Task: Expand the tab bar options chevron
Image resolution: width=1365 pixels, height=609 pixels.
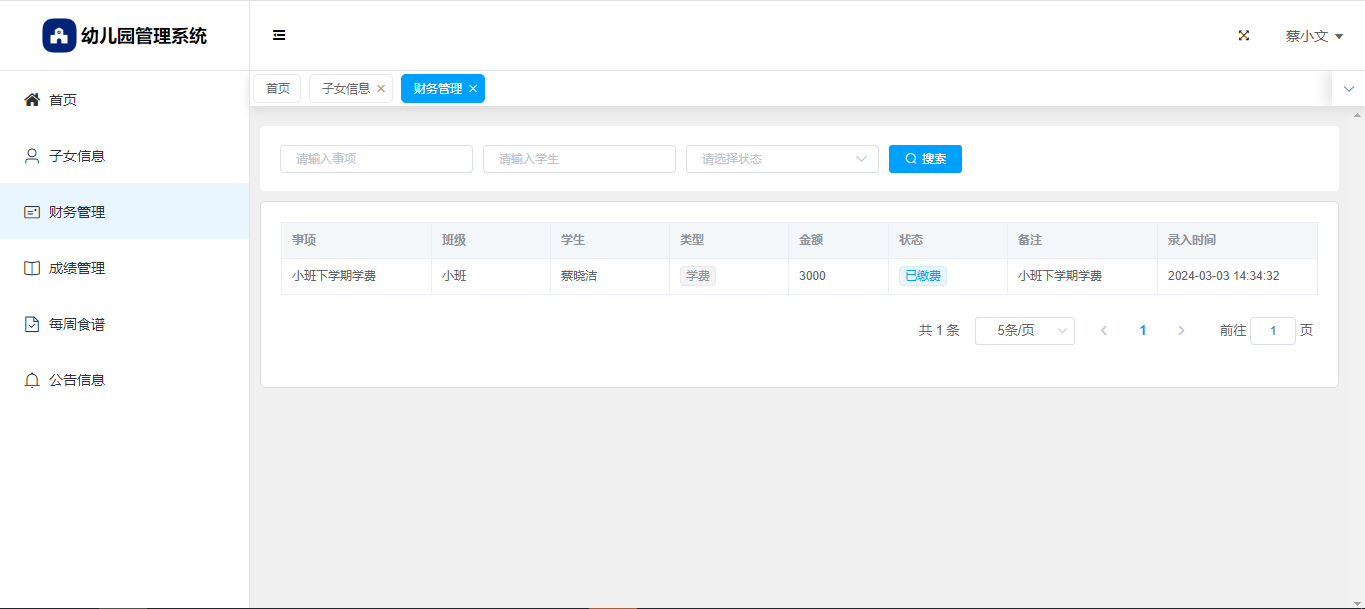Action: (1348, 89)
